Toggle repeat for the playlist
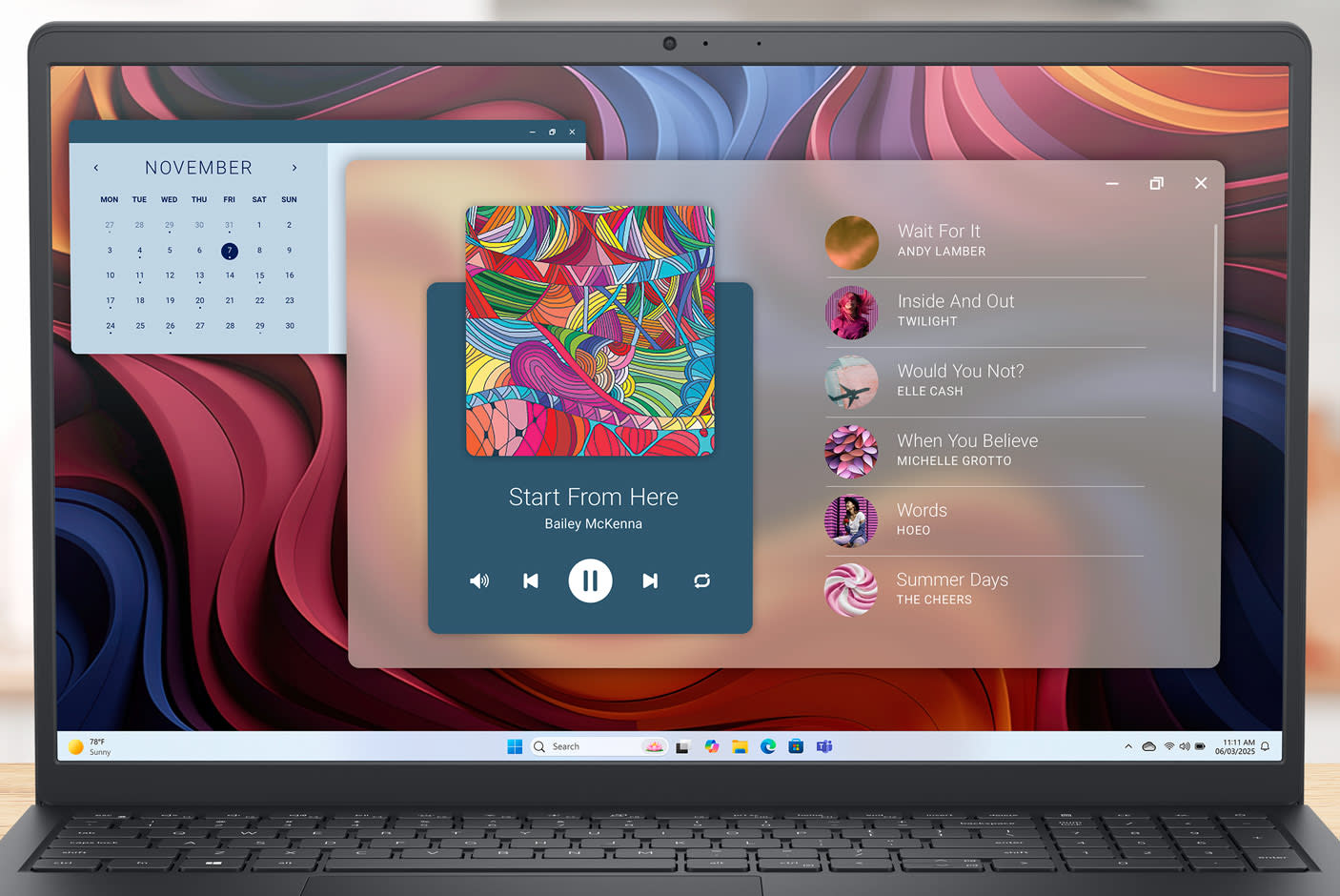Screen dimensions: 1340x896 (x=702, y=580)
